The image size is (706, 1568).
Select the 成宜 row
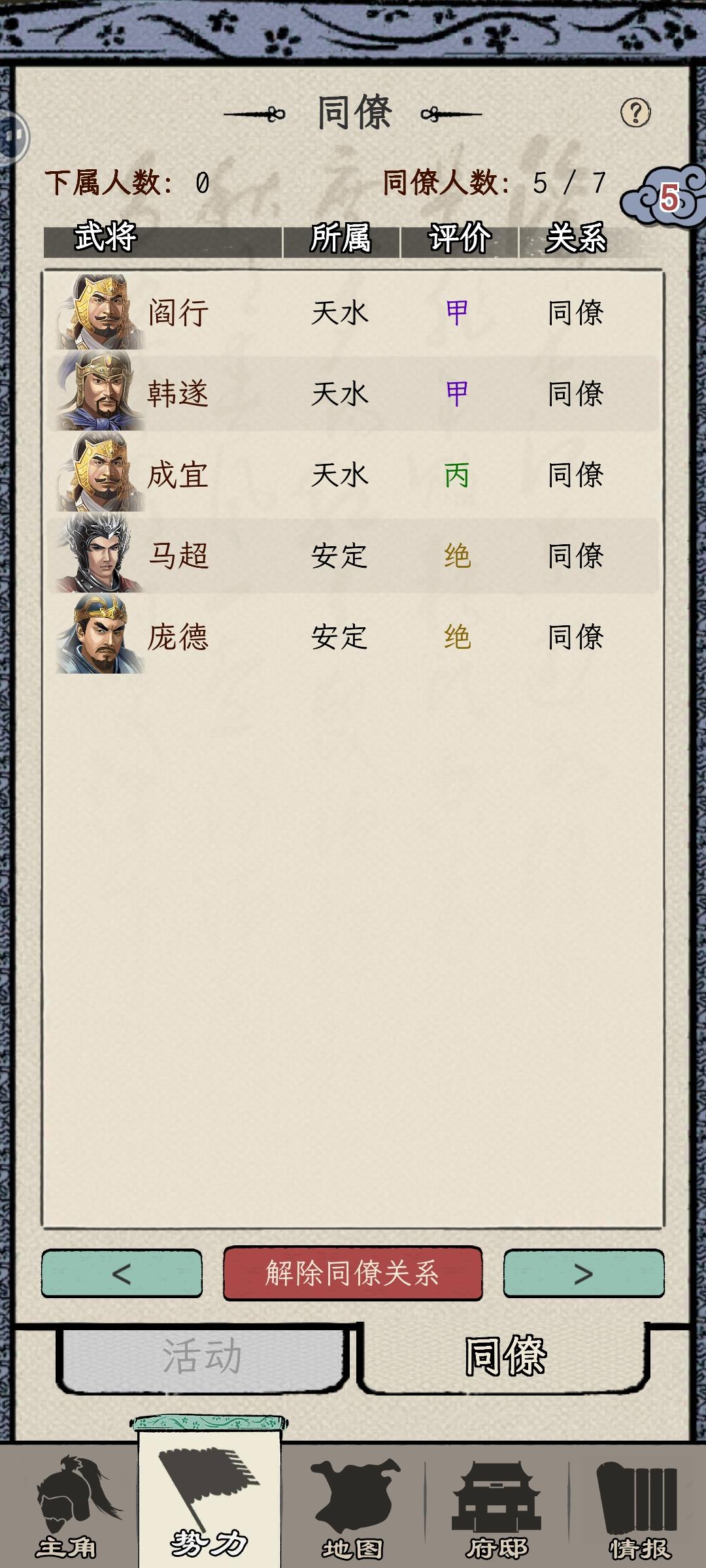point(353,474)
